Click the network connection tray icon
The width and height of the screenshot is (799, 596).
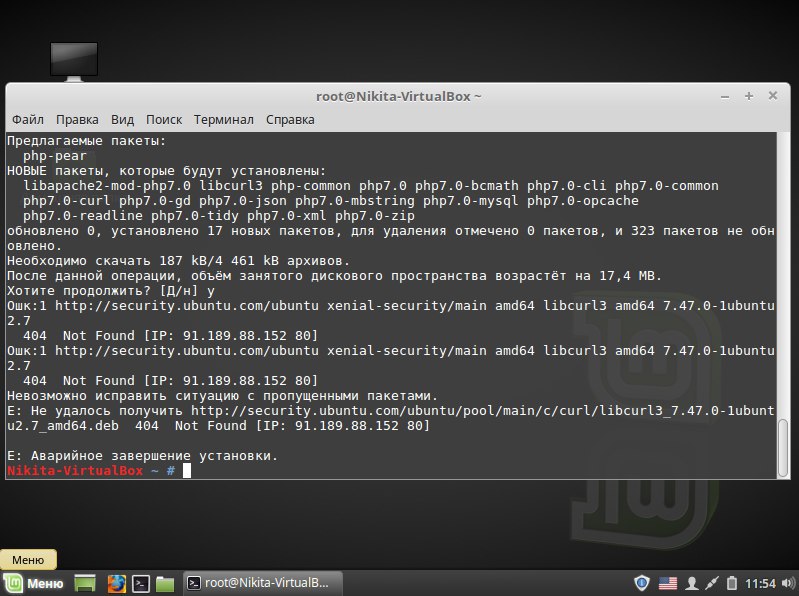712,583
